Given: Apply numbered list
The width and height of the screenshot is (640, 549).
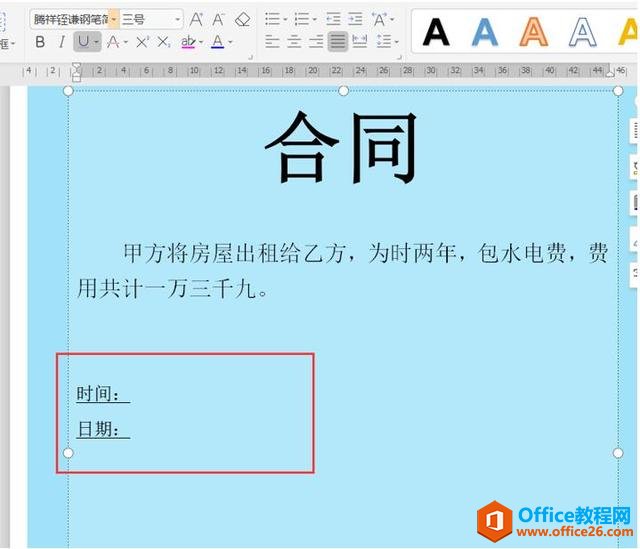Looking at the screenshot, I should pos(302,19).
